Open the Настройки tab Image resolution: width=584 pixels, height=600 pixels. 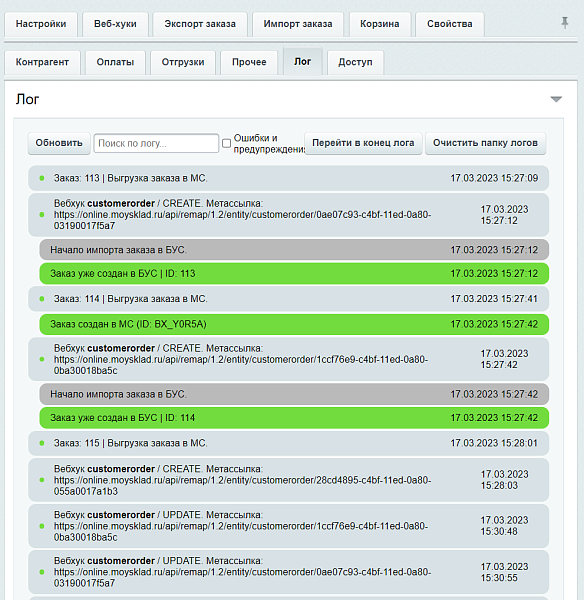pyautogui.click(x=41, y=24)
